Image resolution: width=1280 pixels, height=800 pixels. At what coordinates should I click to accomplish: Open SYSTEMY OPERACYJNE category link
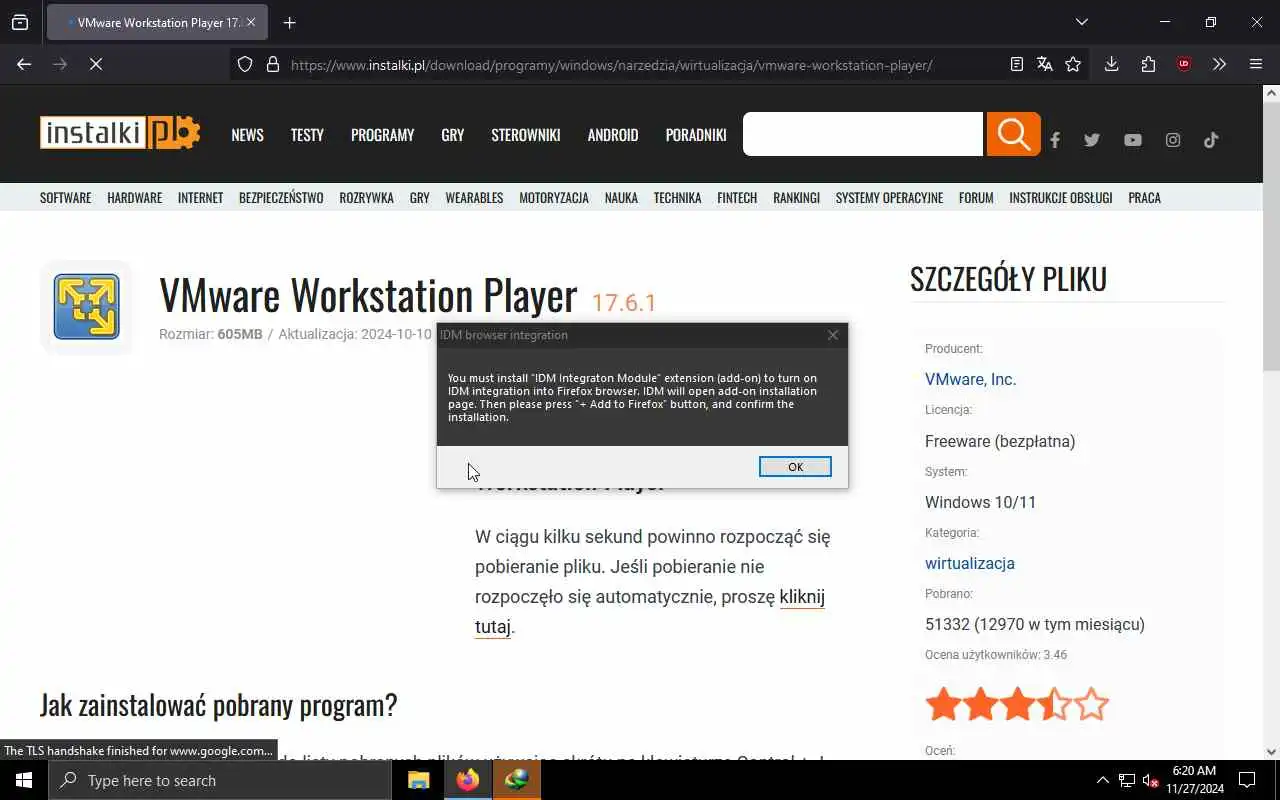point(889,198)
